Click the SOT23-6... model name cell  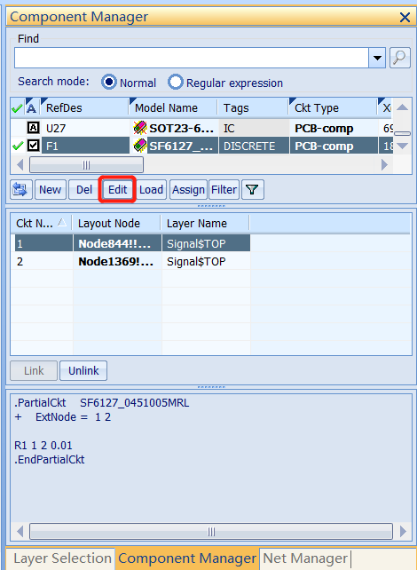click(x=174, y=128)
